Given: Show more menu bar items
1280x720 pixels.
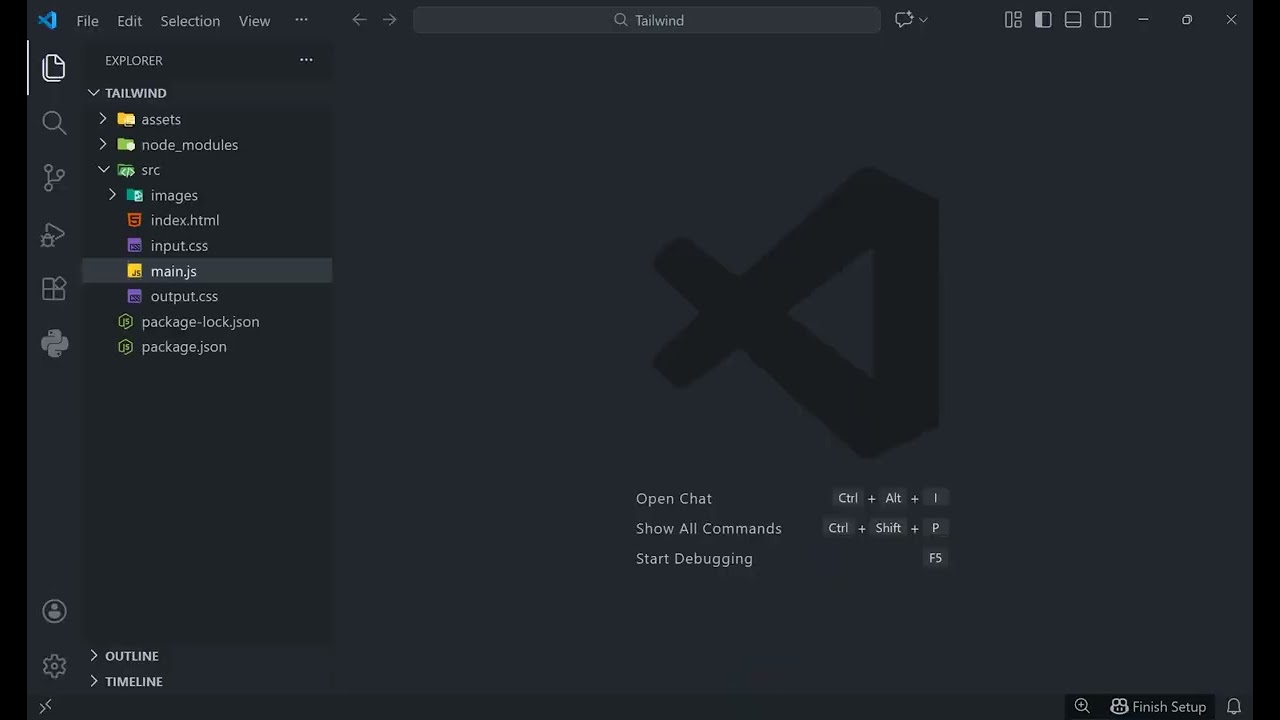Looking at the screenshot, I should pos(302,20).
